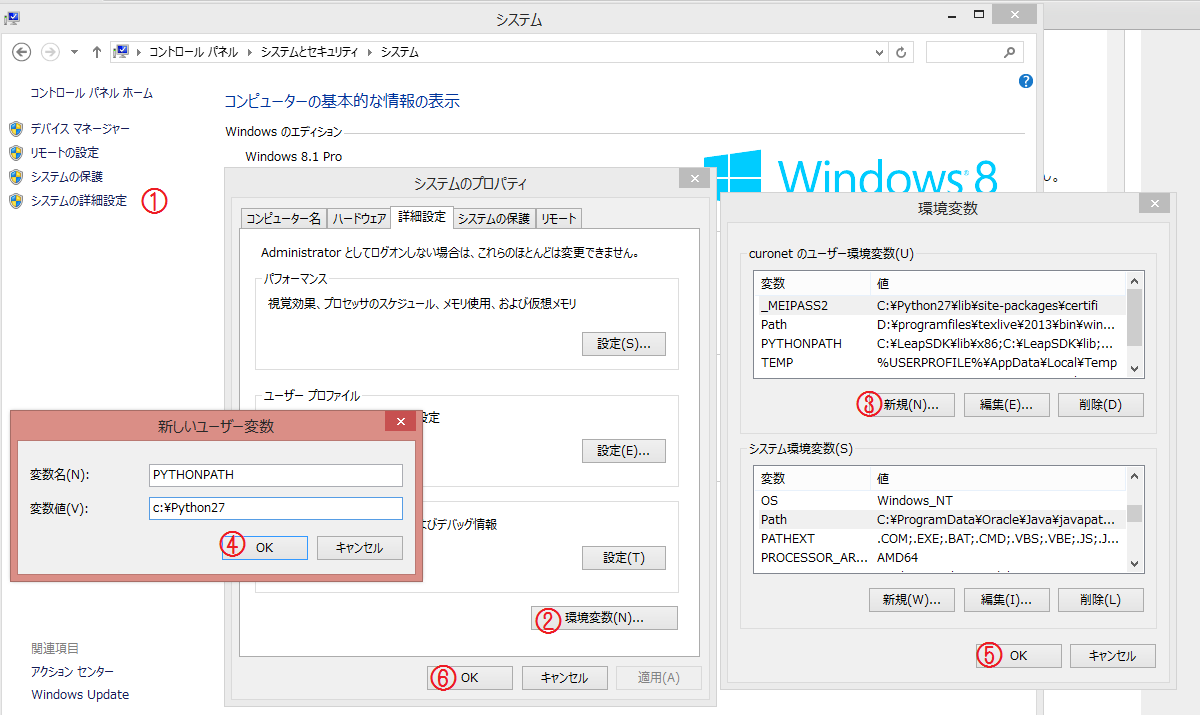Click the 値 column header in system variables
The image size is (1200, 715).
(999, 478)
